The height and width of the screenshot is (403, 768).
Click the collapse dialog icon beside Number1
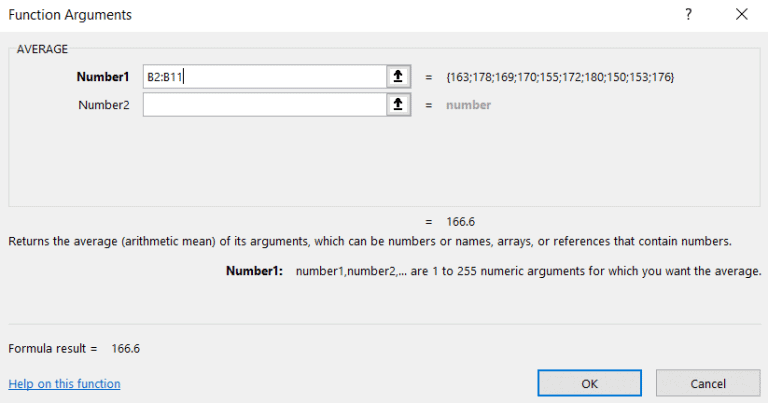click(399, 76)
